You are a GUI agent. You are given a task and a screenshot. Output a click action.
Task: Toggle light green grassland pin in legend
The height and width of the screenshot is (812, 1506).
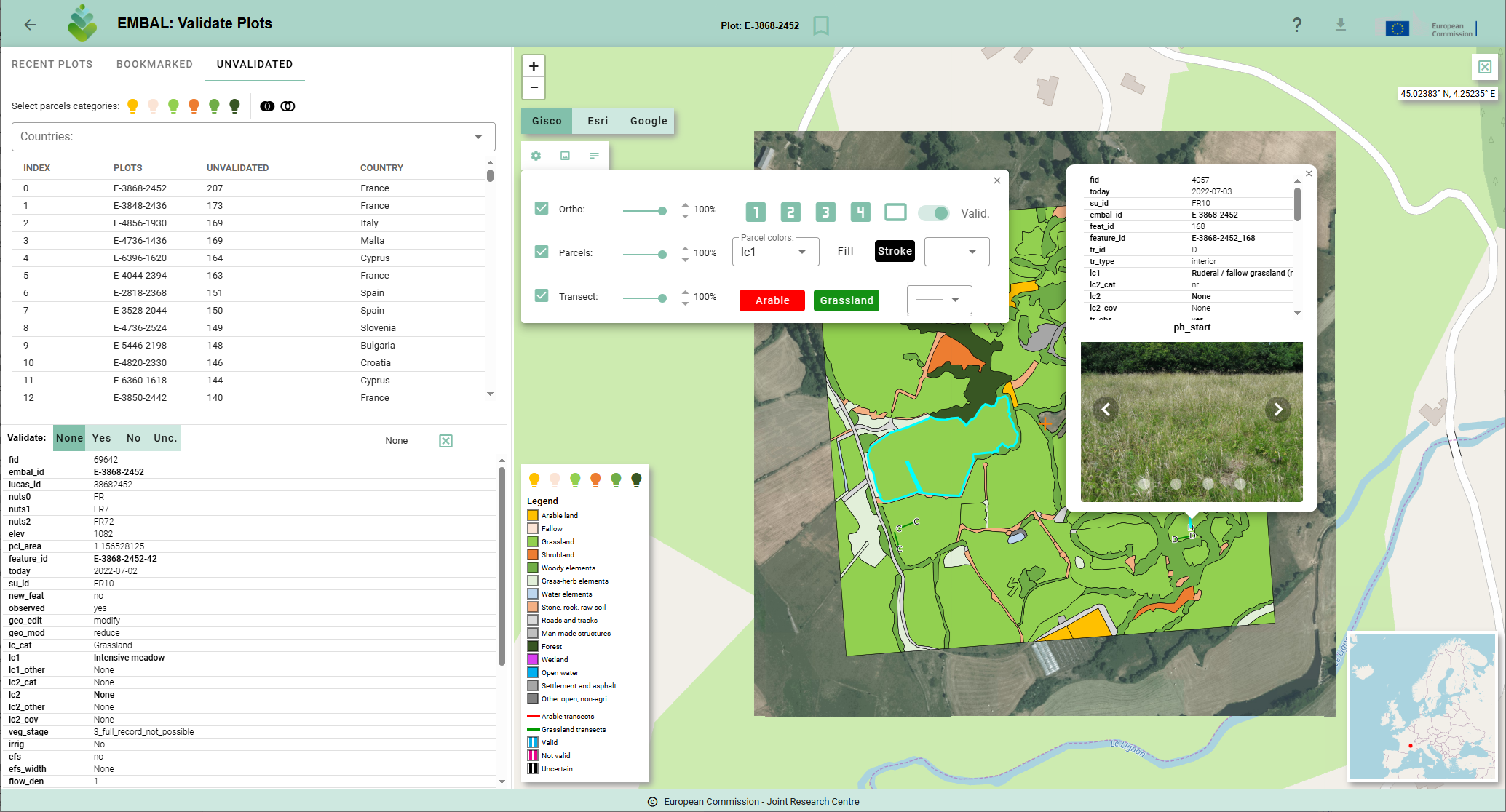point(575,479)
